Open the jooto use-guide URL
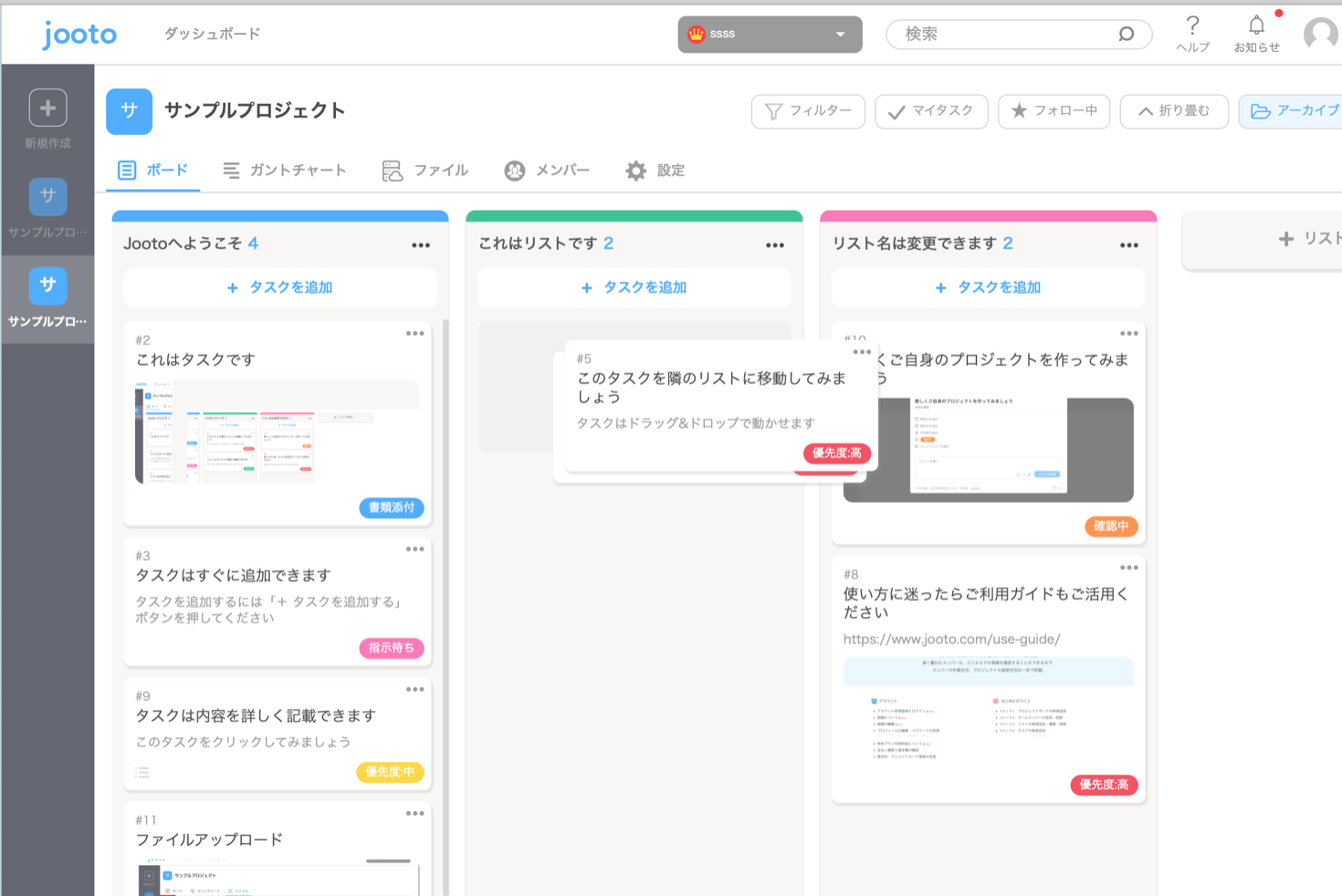 tap(951, 639)
